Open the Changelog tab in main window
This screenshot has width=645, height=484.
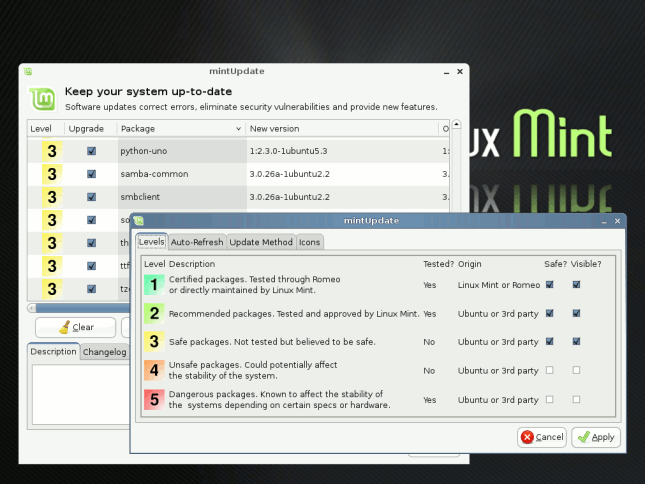[104, 352]
